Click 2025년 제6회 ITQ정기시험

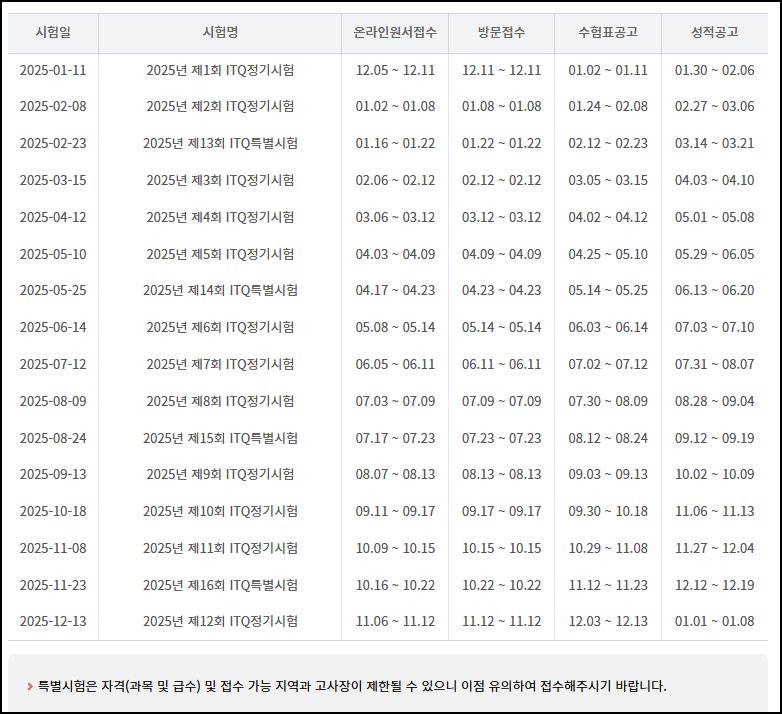coord(220,328)
